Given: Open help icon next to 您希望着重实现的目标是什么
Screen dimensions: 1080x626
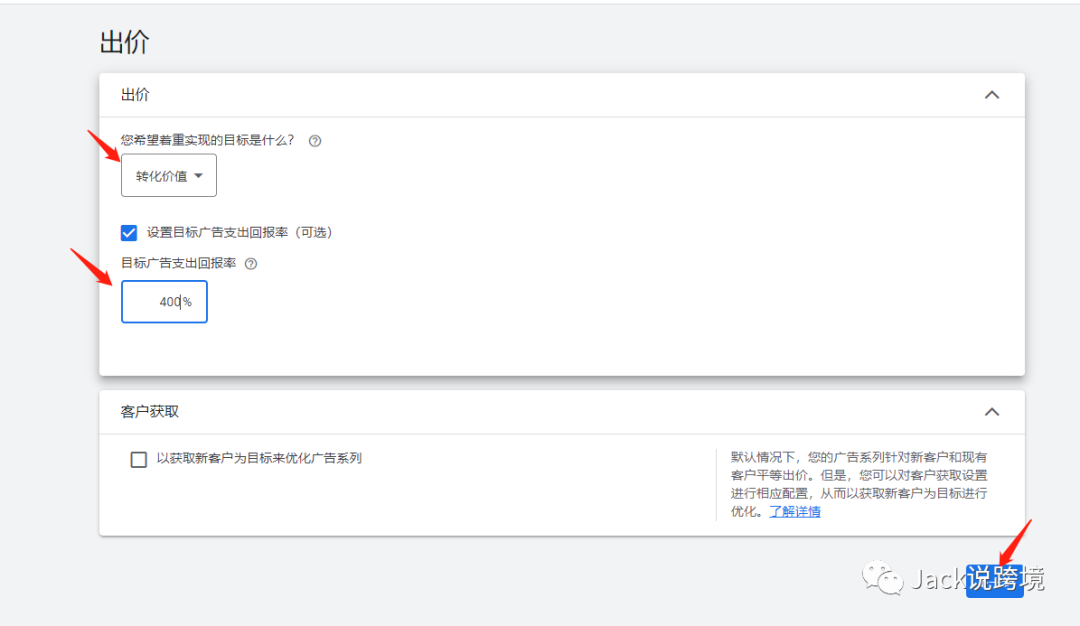Looking at the screenshot, I should click(315, 141).
